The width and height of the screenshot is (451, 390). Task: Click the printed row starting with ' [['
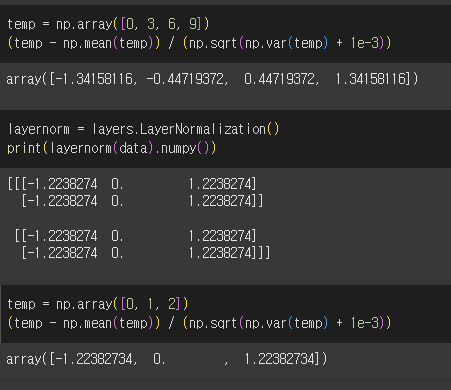(x=135, y=236)
